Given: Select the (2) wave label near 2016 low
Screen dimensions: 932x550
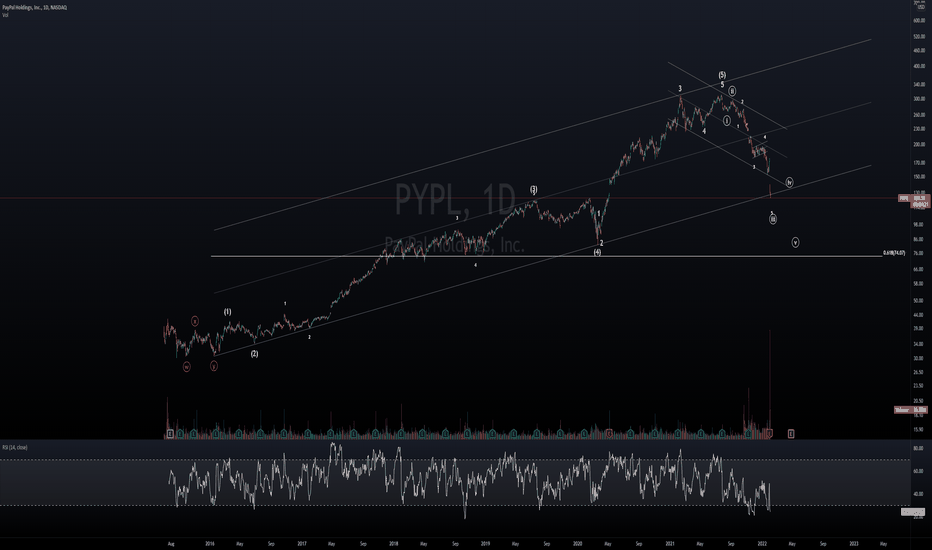Looking at the screenshot, I should click(x=254, y=354).
